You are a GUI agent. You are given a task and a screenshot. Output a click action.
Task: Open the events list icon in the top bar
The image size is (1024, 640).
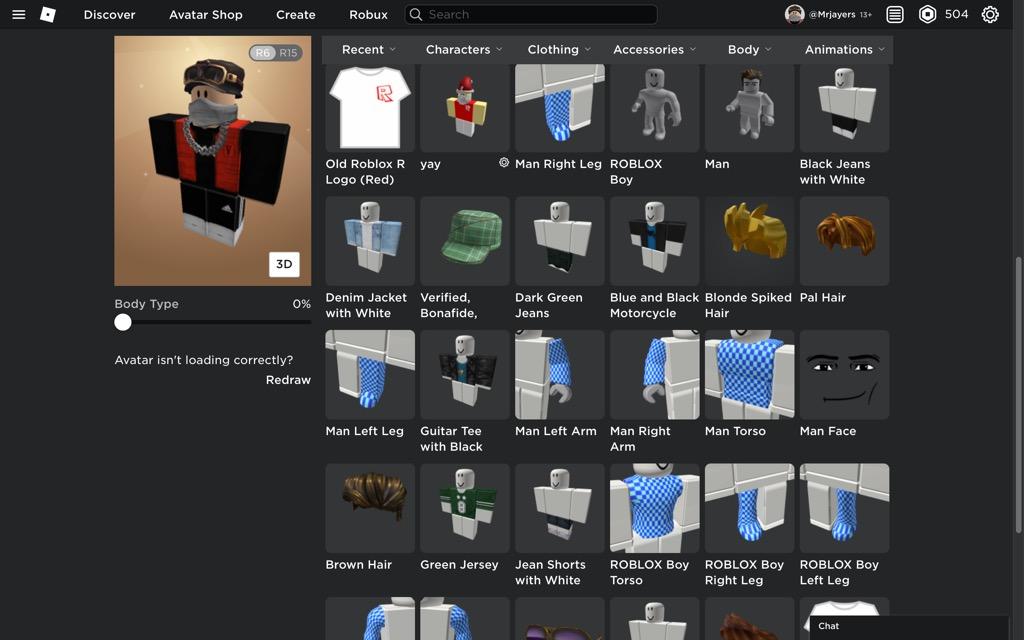click(895, 14)
